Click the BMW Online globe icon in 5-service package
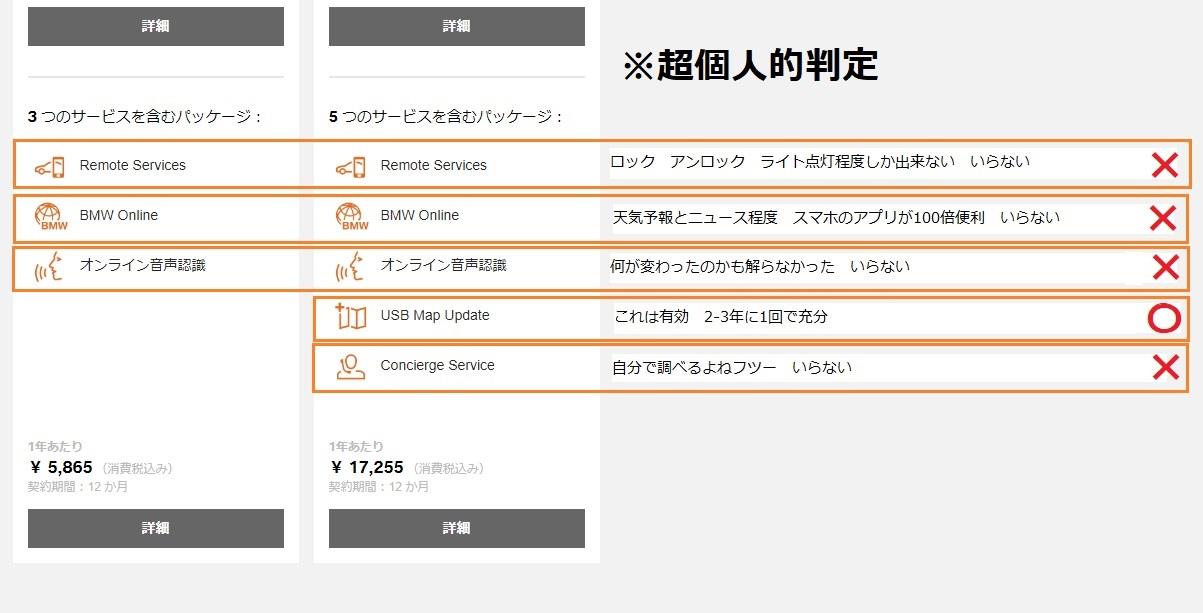 coord(350,217)
